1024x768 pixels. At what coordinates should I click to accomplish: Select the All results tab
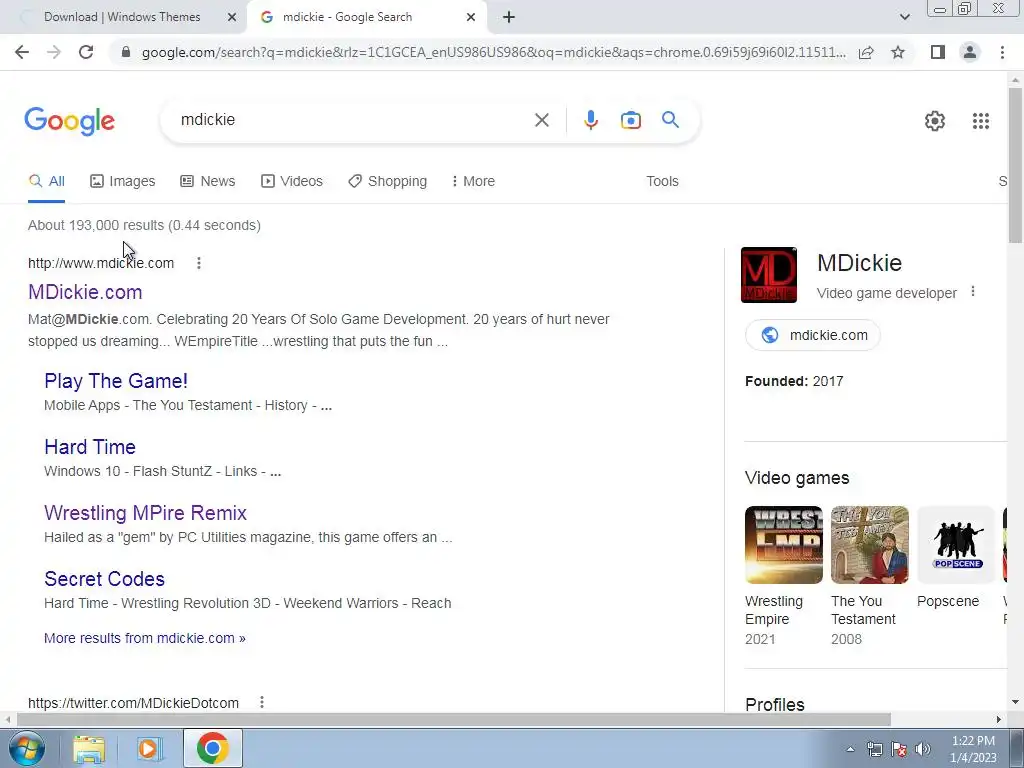point(46,182)
